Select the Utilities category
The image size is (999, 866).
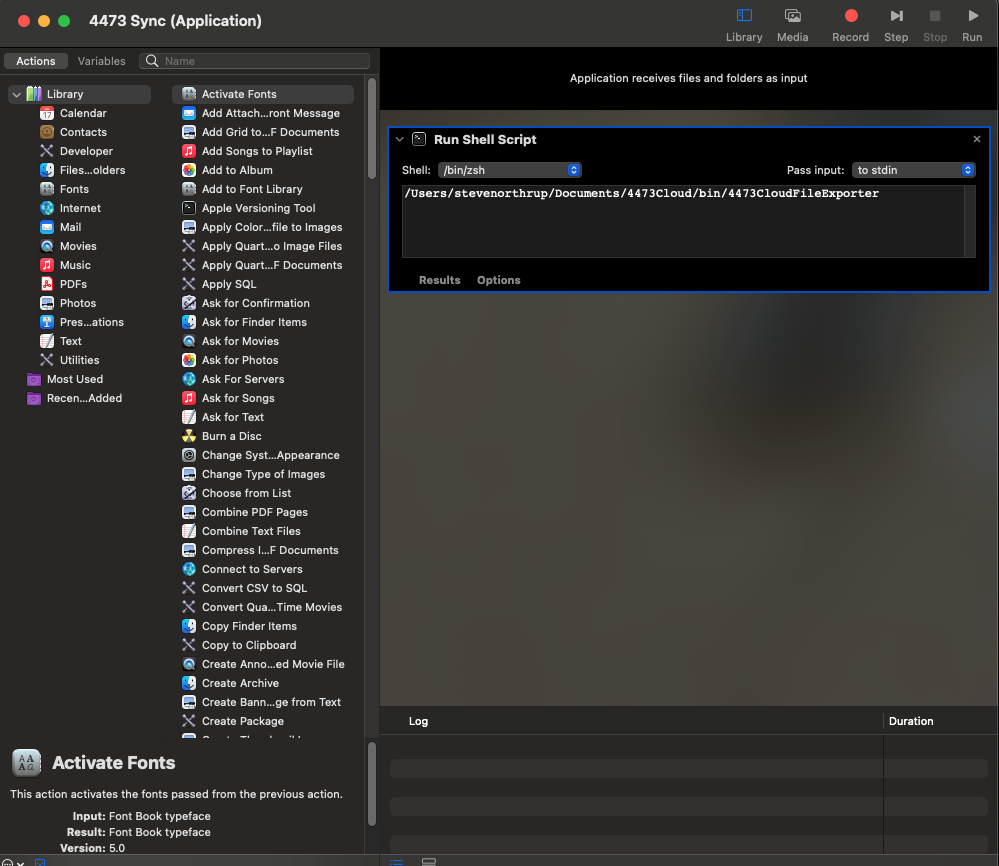click(79, 360)
